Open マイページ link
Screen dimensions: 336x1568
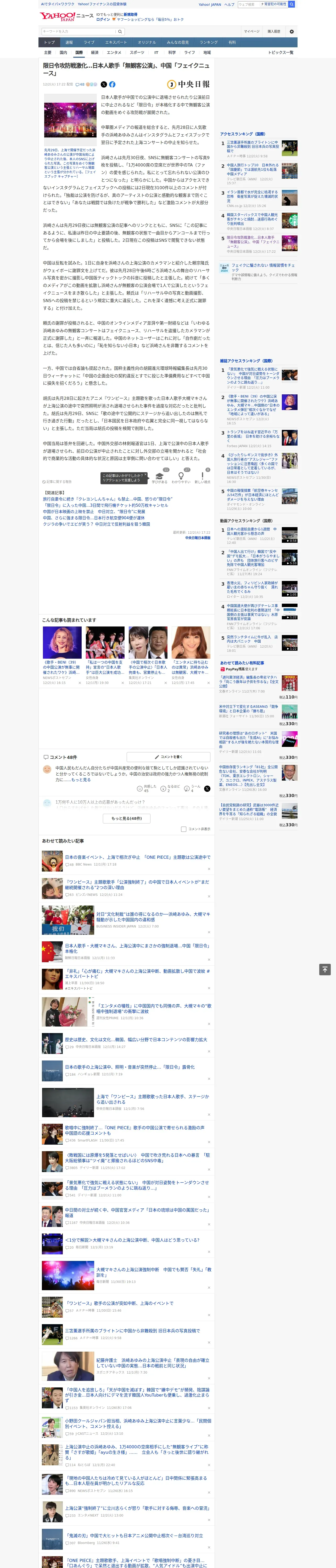pyautogui.click(x=251, y=32)
